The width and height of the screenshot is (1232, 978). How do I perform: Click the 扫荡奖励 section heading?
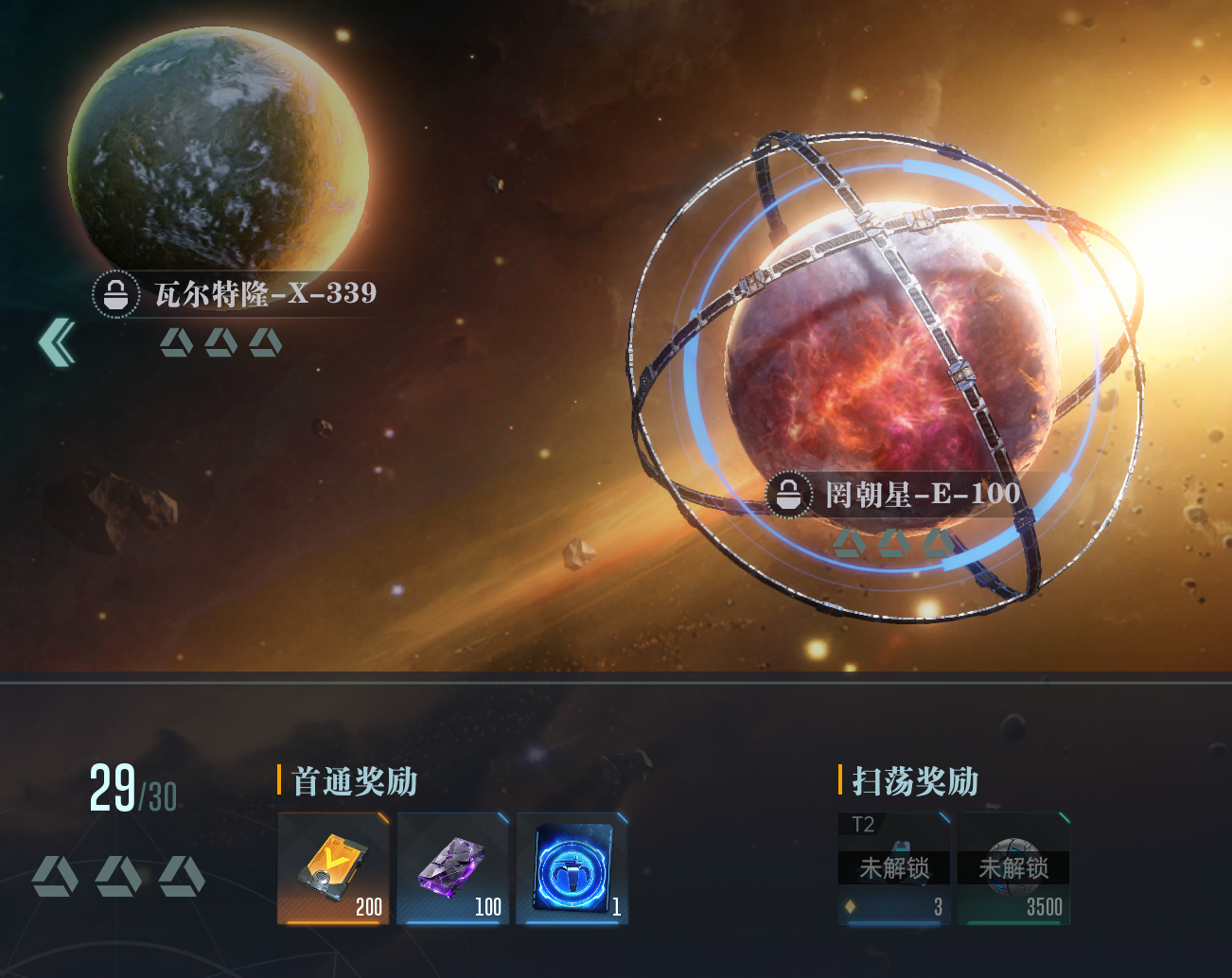coord(915,781)
